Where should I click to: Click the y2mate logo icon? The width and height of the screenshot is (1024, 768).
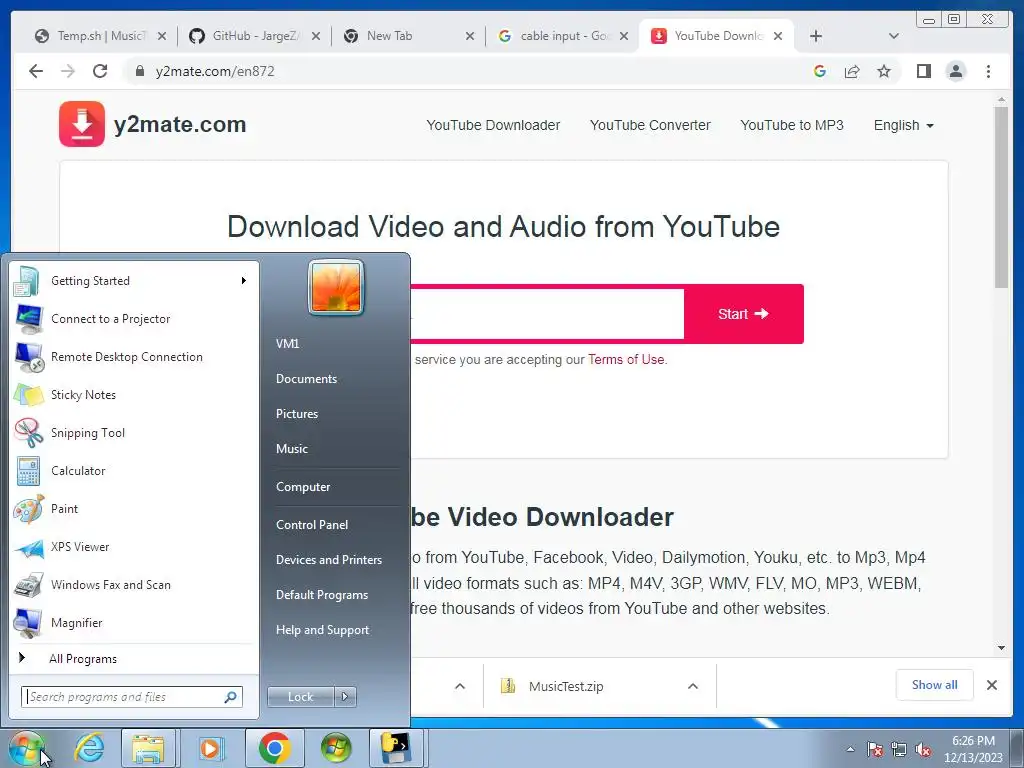point(82,124)
